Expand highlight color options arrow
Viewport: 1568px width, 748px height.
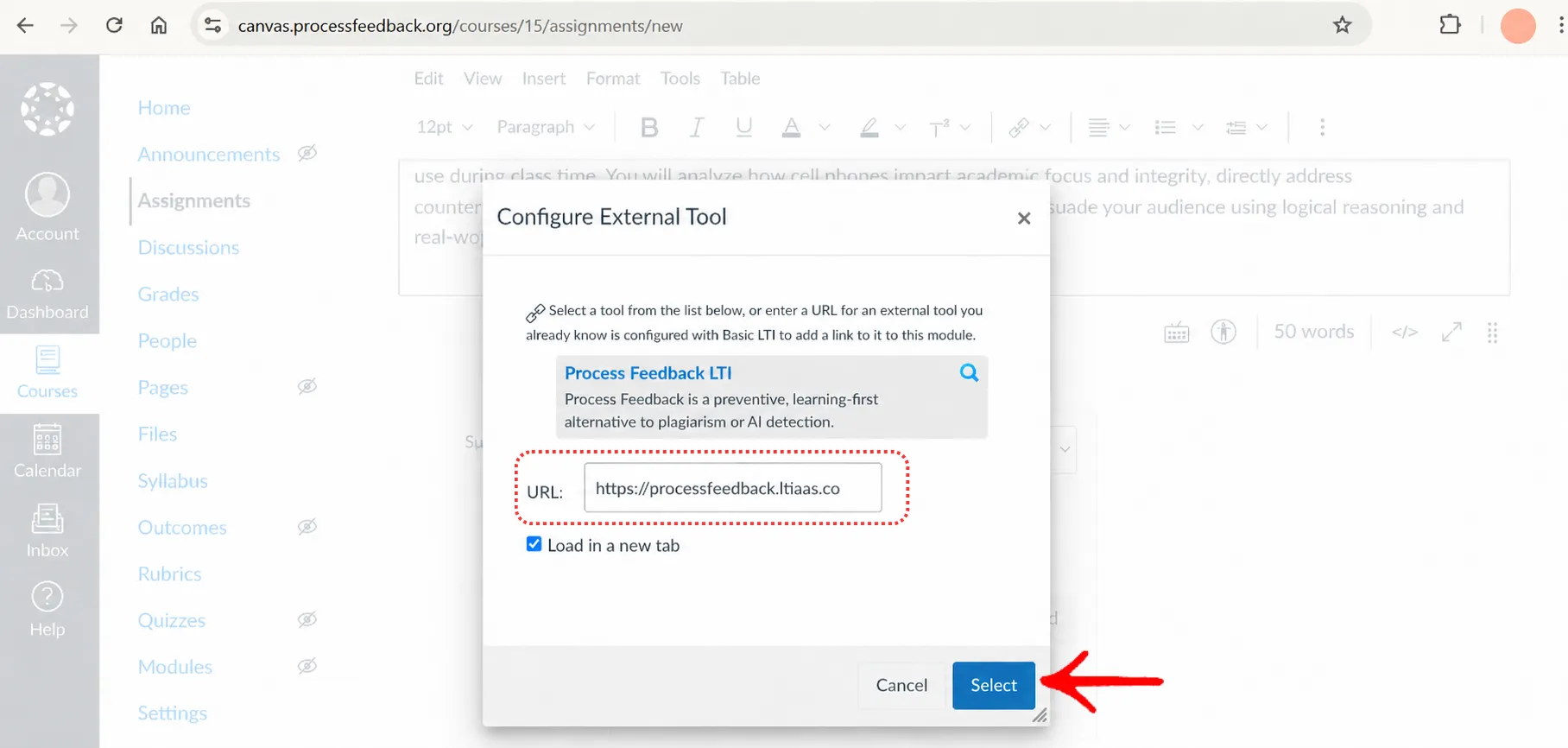point(900,128)
